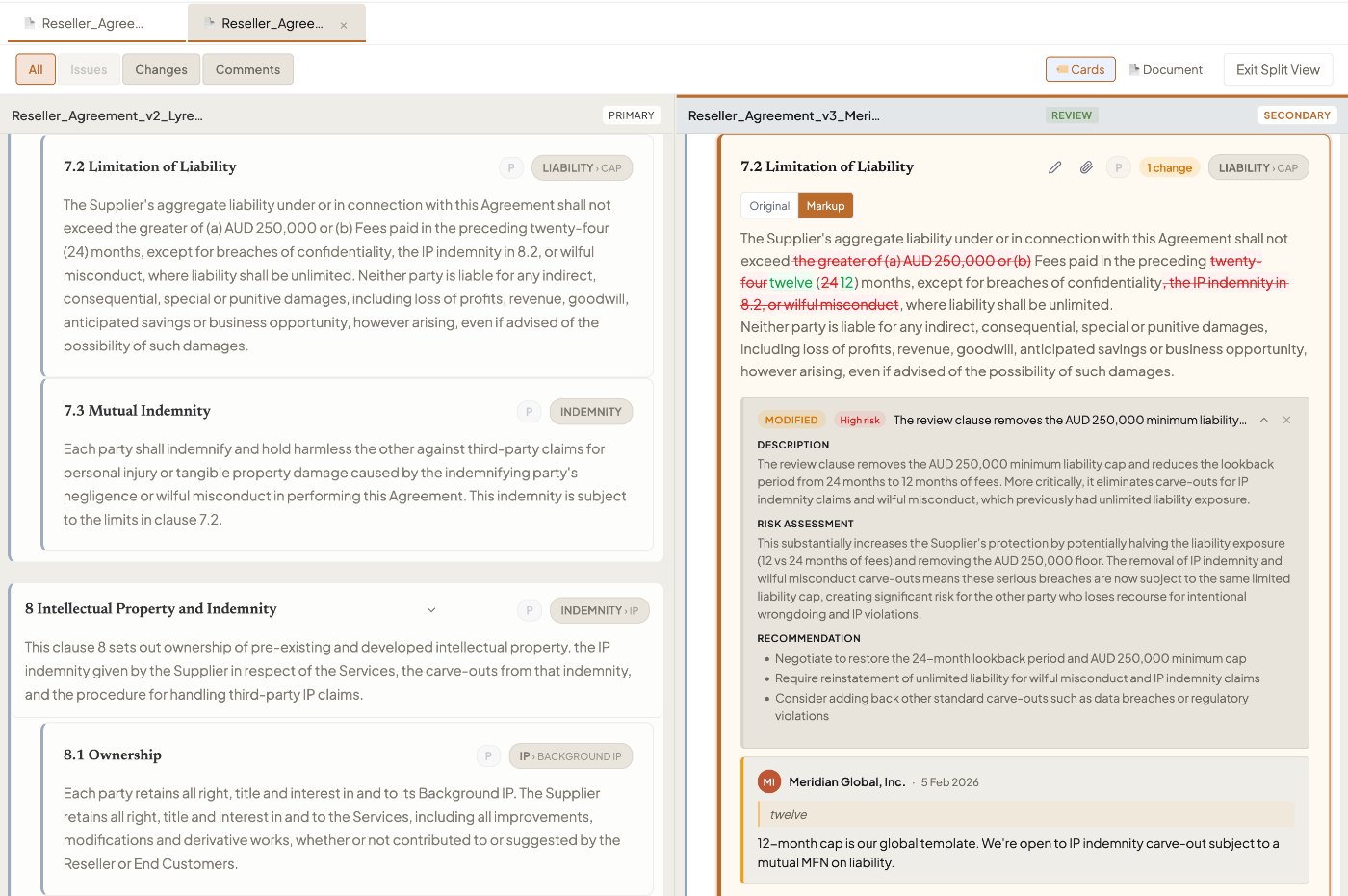Click Exit Split View button
1348x896 pixels.
(1278, 69)
